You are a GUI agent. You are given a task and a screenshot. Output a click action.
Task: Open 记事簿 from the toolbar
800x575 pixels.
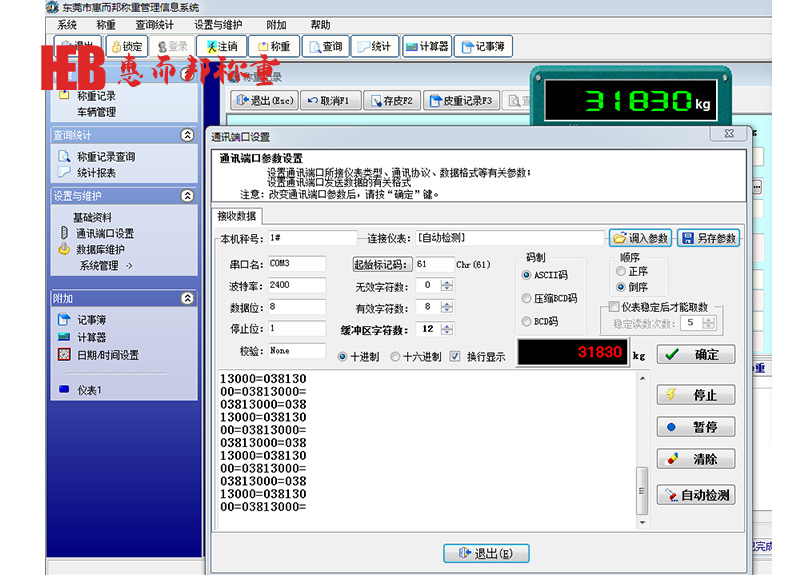[480, 46]
